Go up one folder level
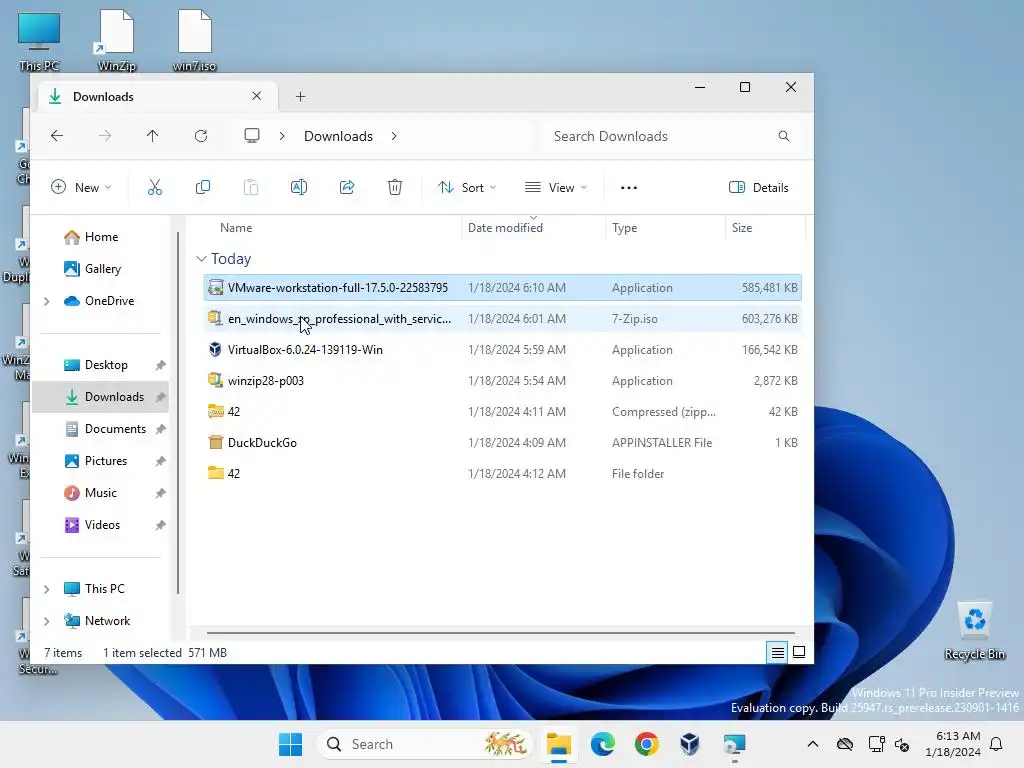 [x=152, y=136]
